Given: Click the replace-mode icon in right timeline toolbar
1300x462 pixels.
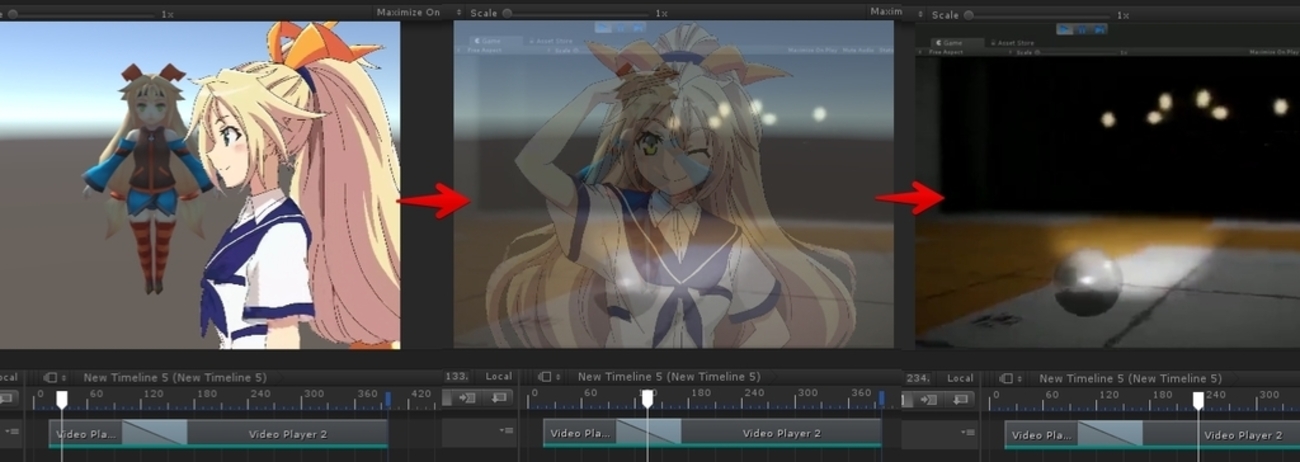Looking at the screenshot, I should point(959,399).
